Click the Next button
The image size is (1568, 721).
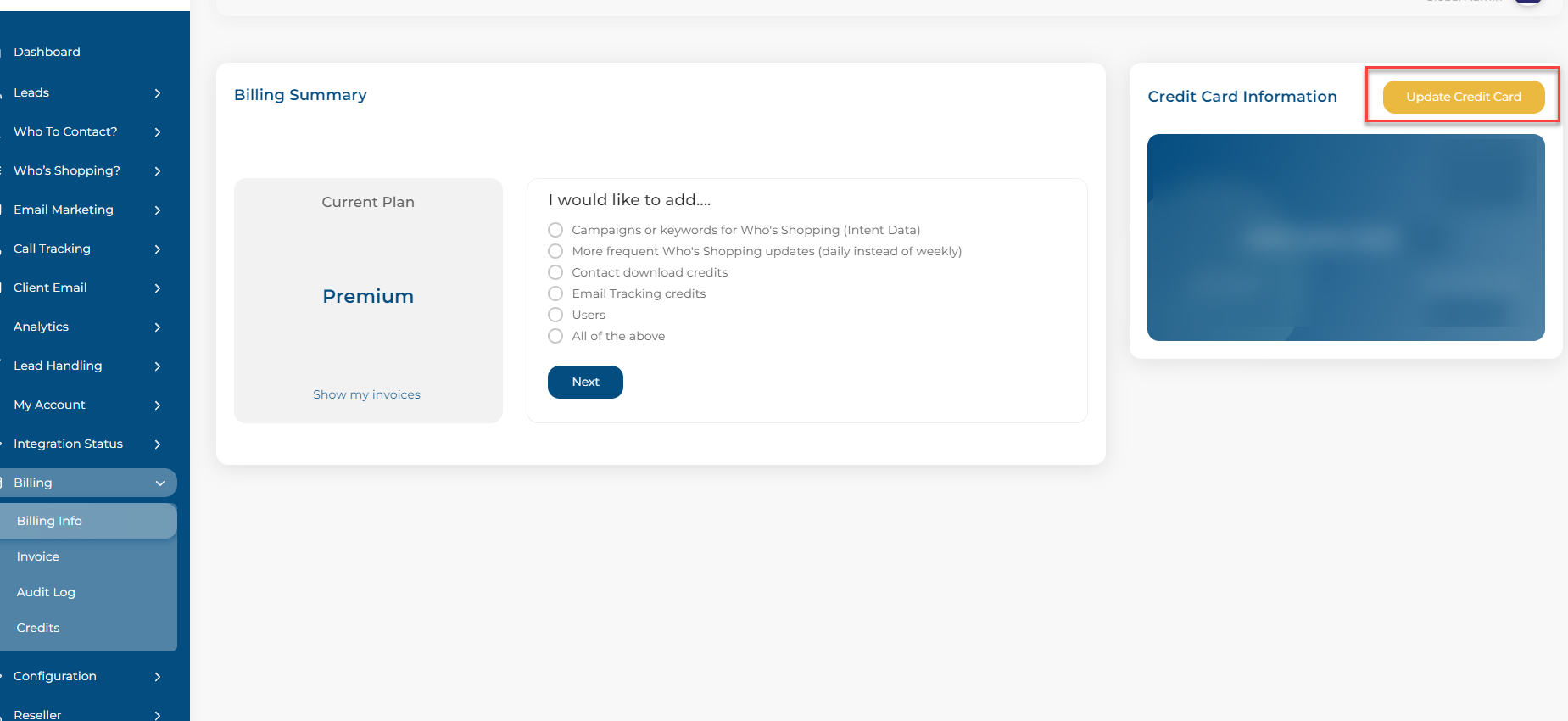585,382
